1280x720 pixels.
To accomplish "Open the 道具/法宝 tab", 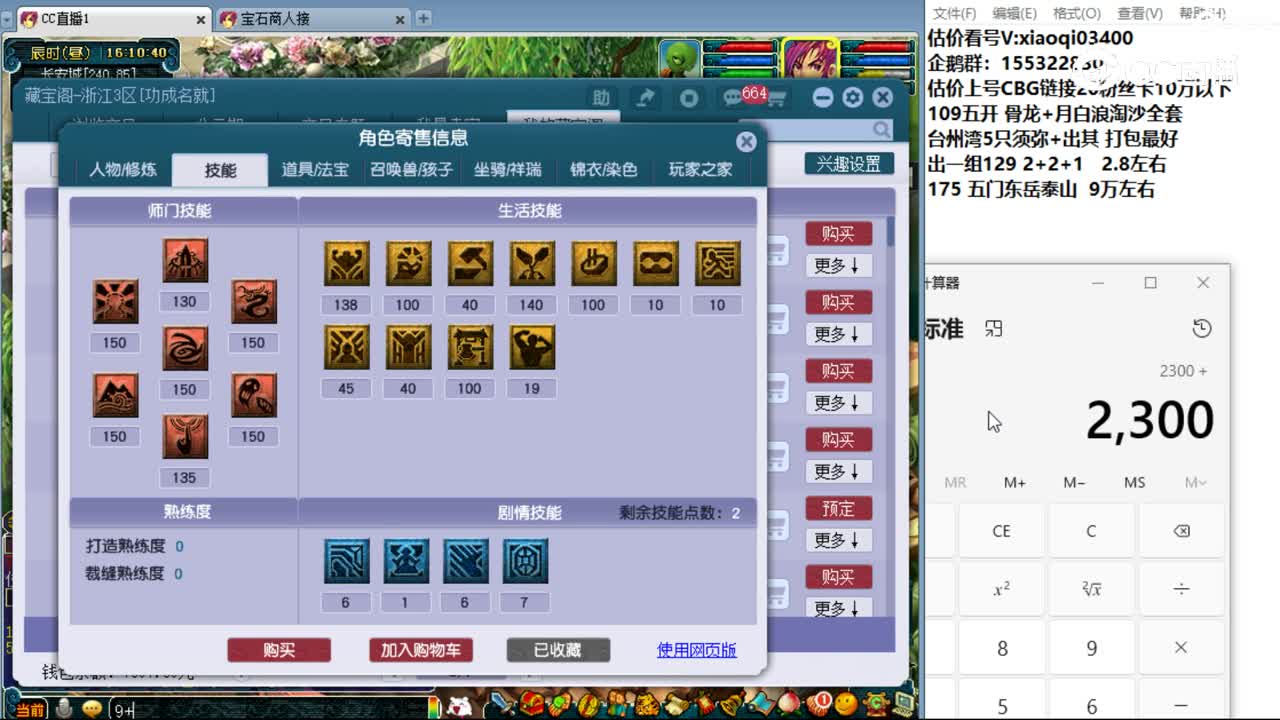I will click(x=315, y=169).
